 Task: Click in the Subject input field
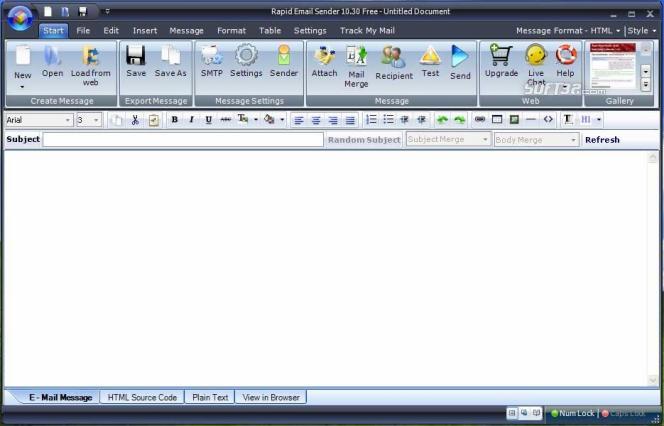183,140
